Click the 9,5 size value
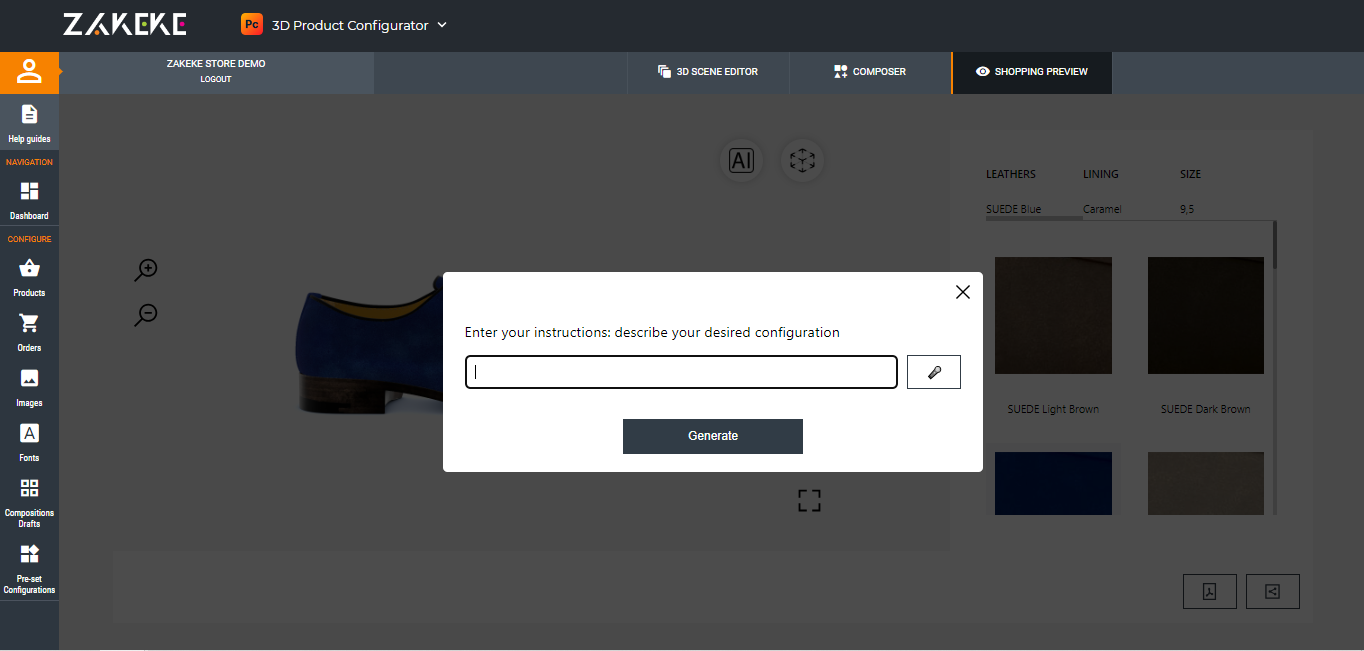 1187,209
